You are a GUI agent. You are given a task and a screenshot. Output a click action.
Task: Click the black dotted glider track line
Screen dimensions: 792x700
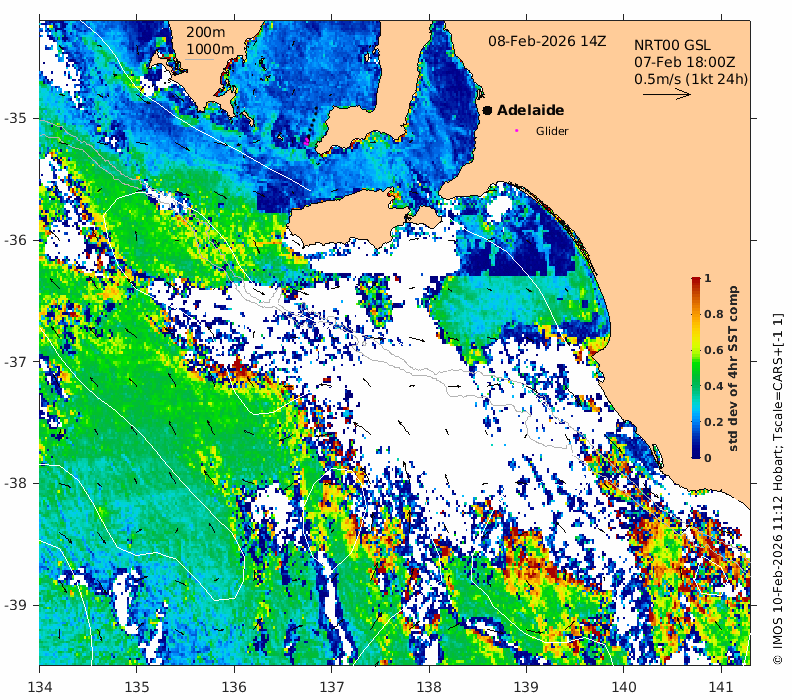pyautogui.click(x=312, y=123)
